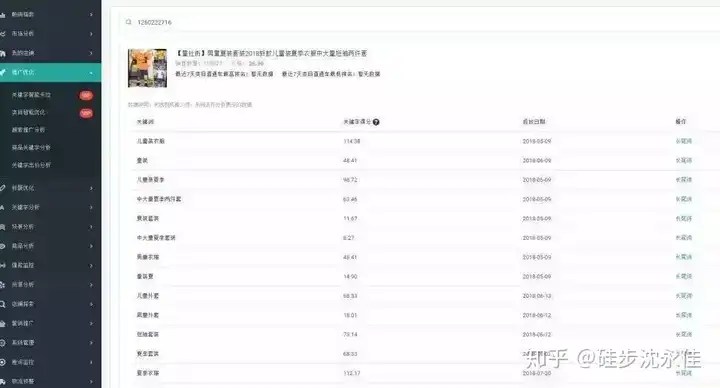Click the truck icon at the sidebar bottom
Viewport: 720px width, 388px height.
point(2,382)
